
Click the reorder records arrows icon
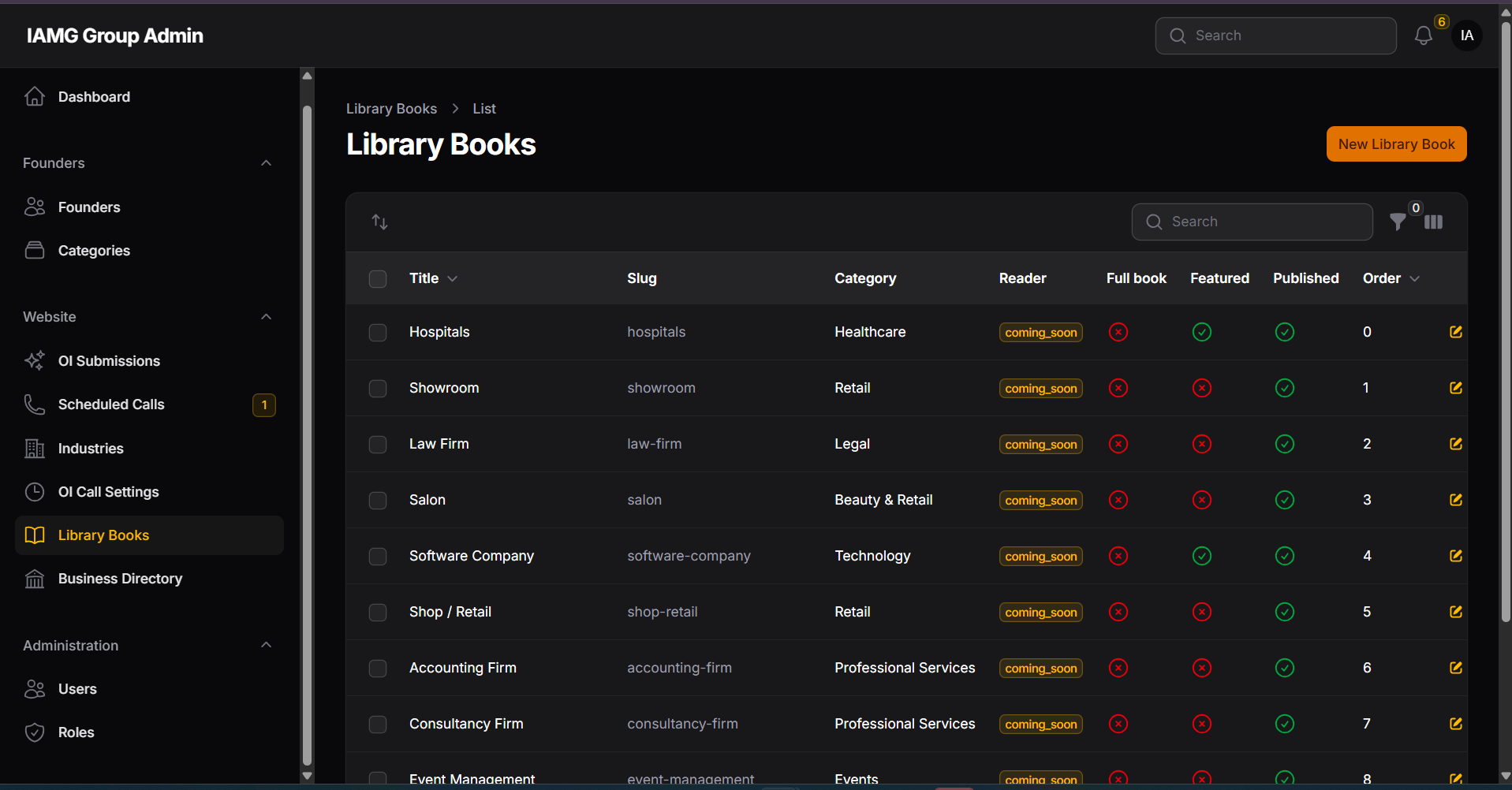pyautogui.click(x=379, y=222)
